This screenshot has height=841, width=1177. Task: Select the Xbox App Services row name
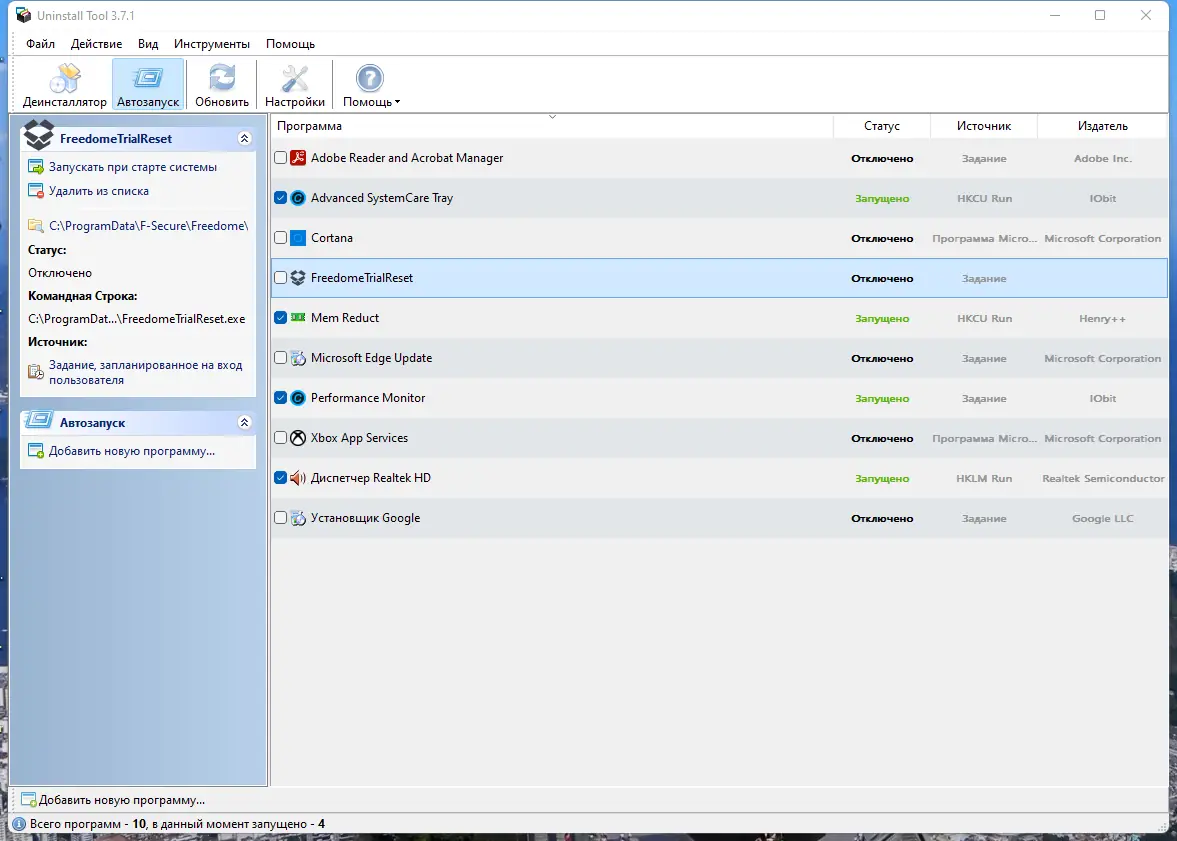coord(360,438)
